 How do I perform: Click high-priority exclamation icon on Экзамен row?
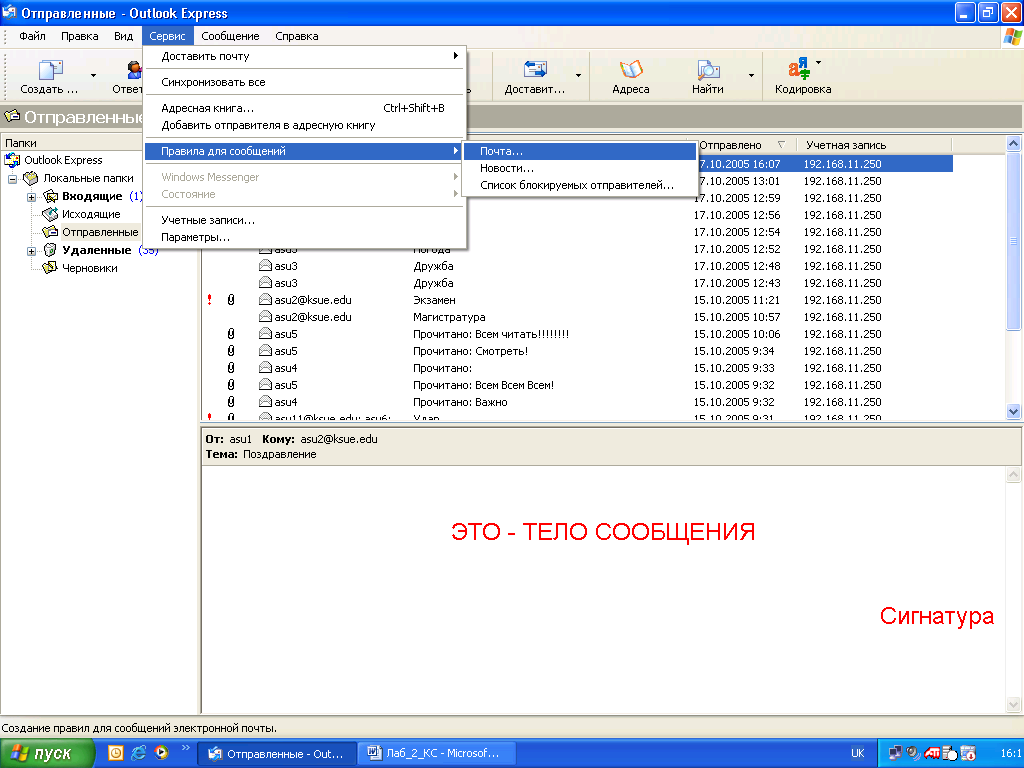coord(210,300)
